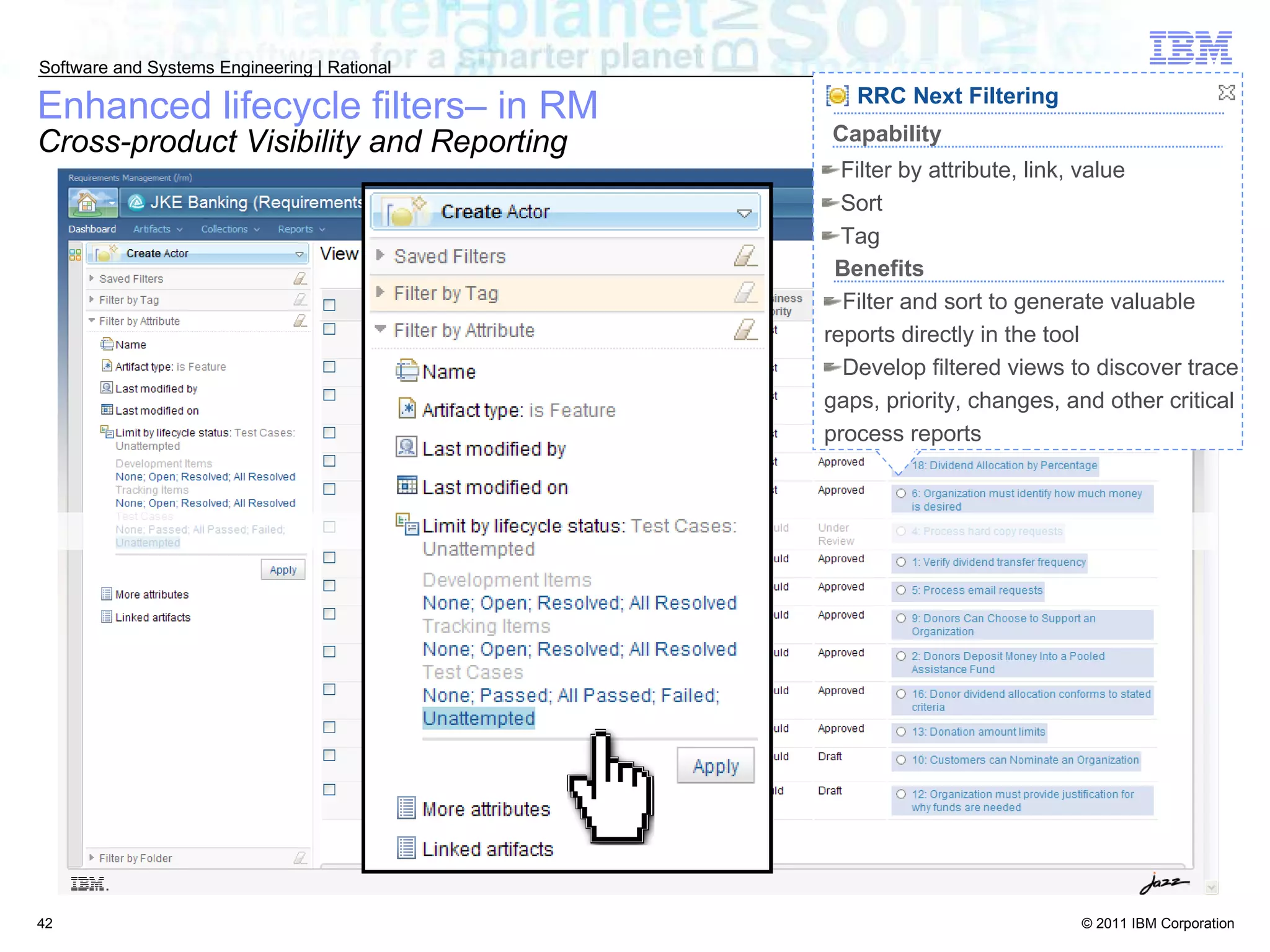The image size is (1270, 952).
Task: Open requirement 10: Customers can Nominate an Organization
Action: tap(1025, 760)
